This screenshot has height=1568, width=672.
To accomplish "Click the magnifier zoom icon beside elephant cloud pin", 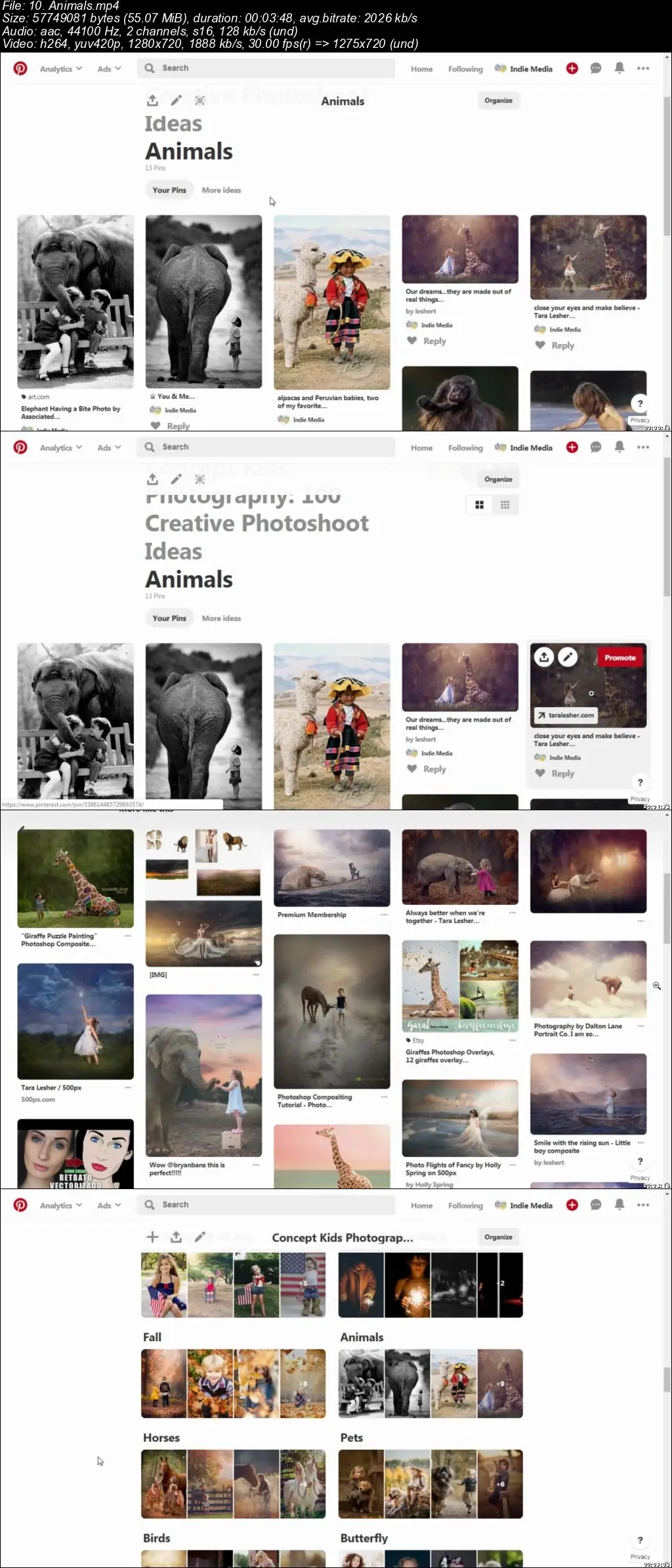I will [x=657, y=986].
